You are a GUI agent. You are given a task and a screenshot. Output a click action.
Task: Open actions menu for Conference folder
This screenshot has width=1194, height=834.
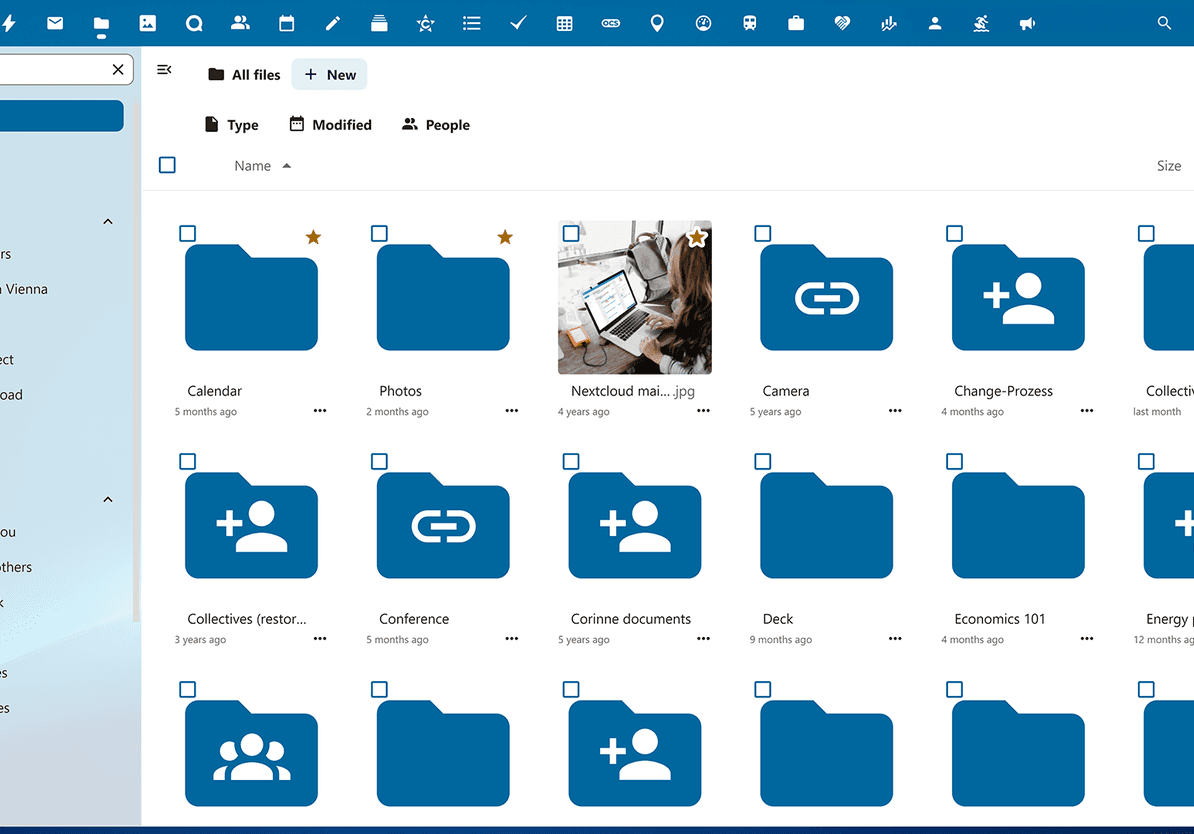click(512, 638)
